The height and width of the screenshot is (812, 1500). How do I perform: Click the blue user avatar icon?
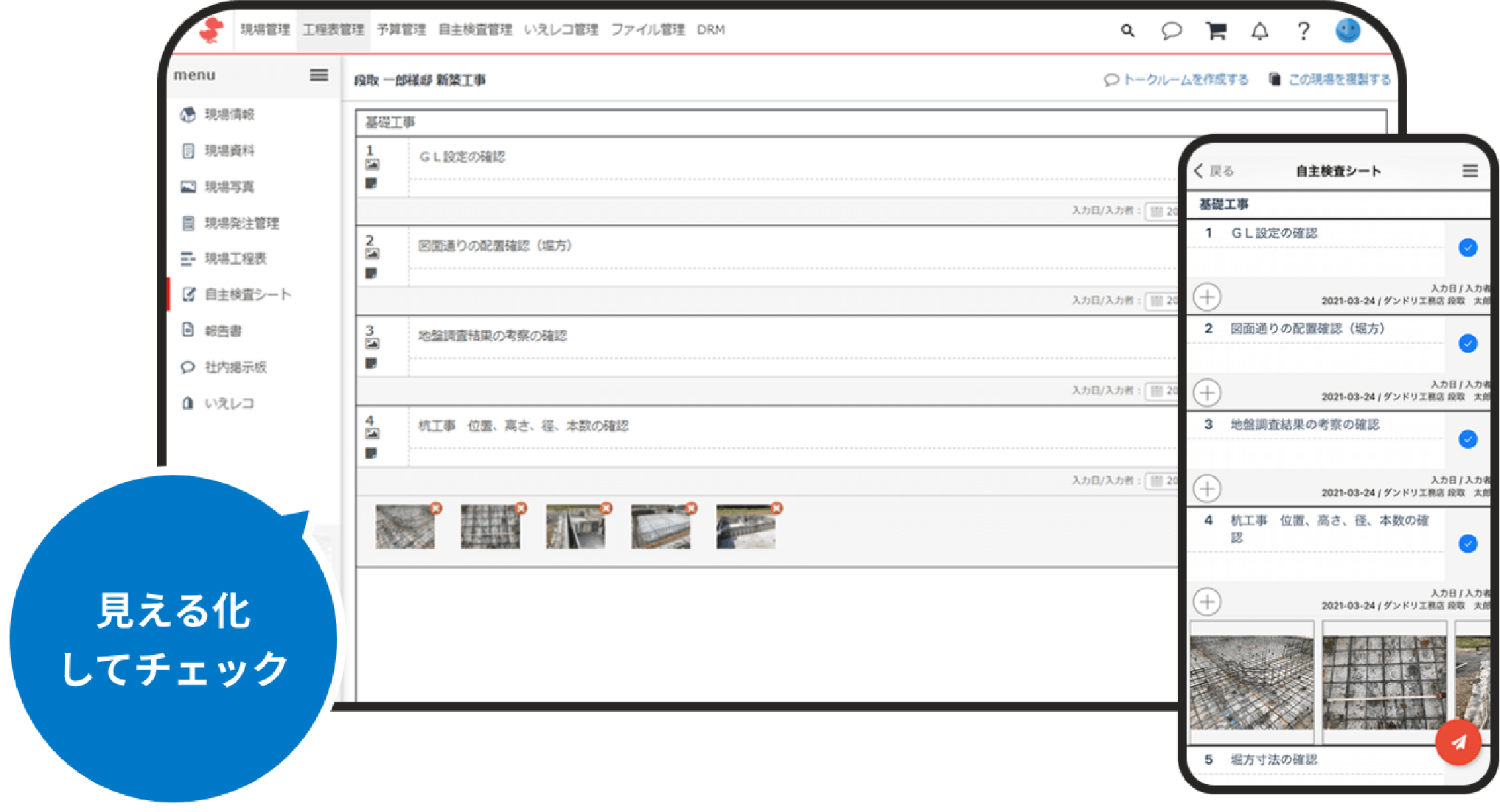click(x=1347, y=30)
